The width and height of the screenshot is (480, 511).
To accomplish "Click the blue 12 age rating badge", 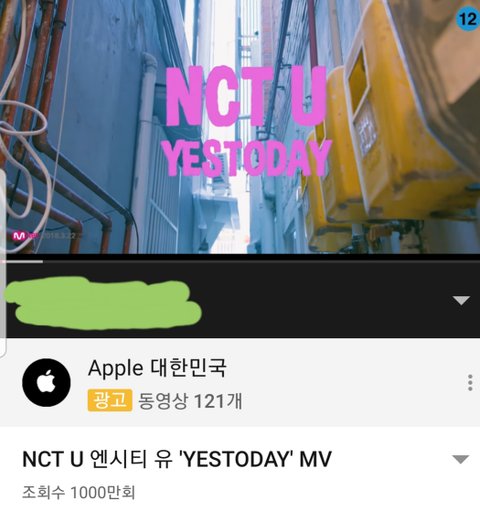I will (468, 19).
